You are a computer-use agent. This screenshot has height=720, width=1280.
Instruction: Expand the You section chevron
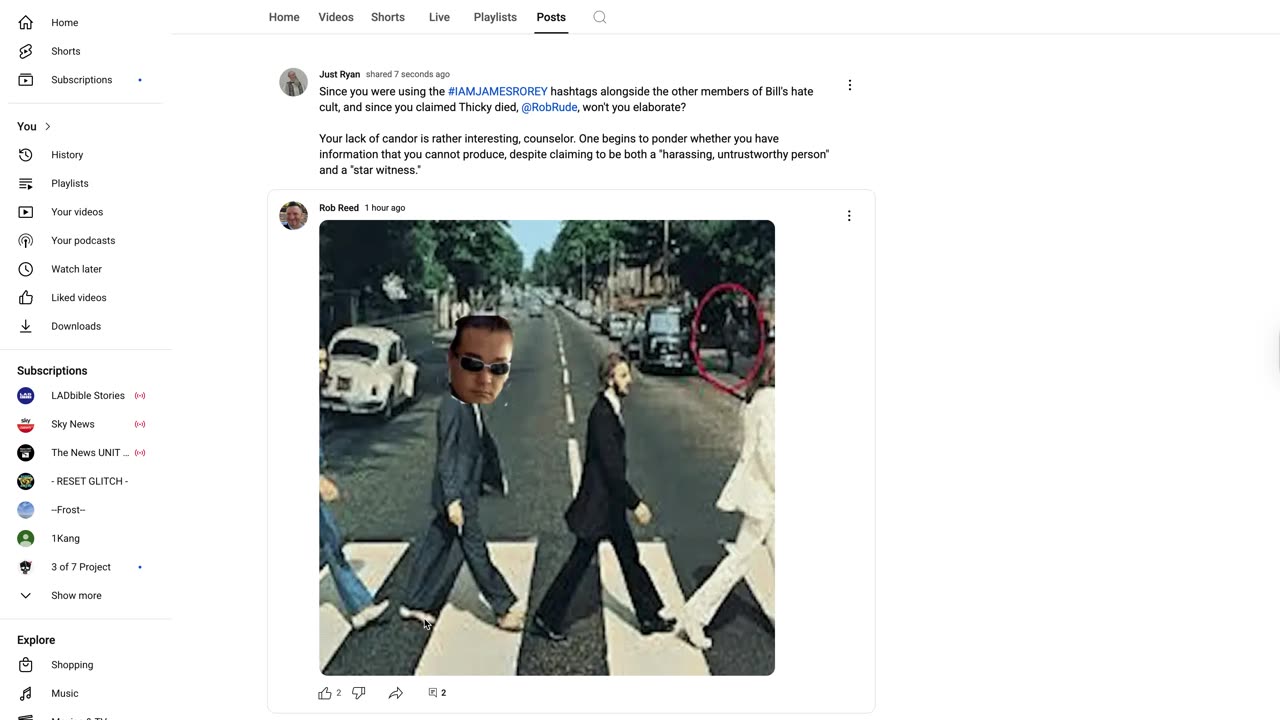(47, 127)
